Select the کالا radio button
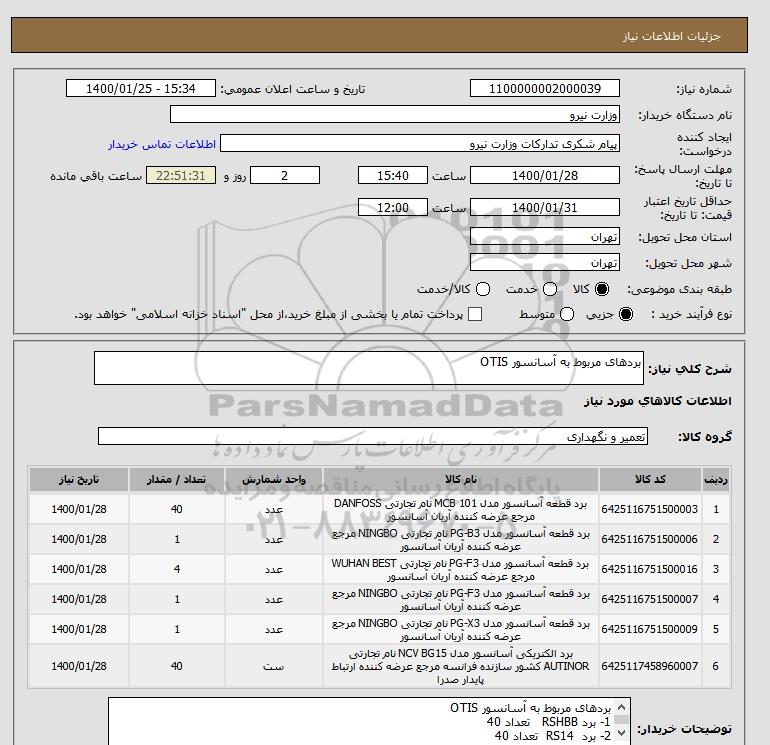Image resolution: width=770 pixels, height=745 pixels. tap(602, 289)
